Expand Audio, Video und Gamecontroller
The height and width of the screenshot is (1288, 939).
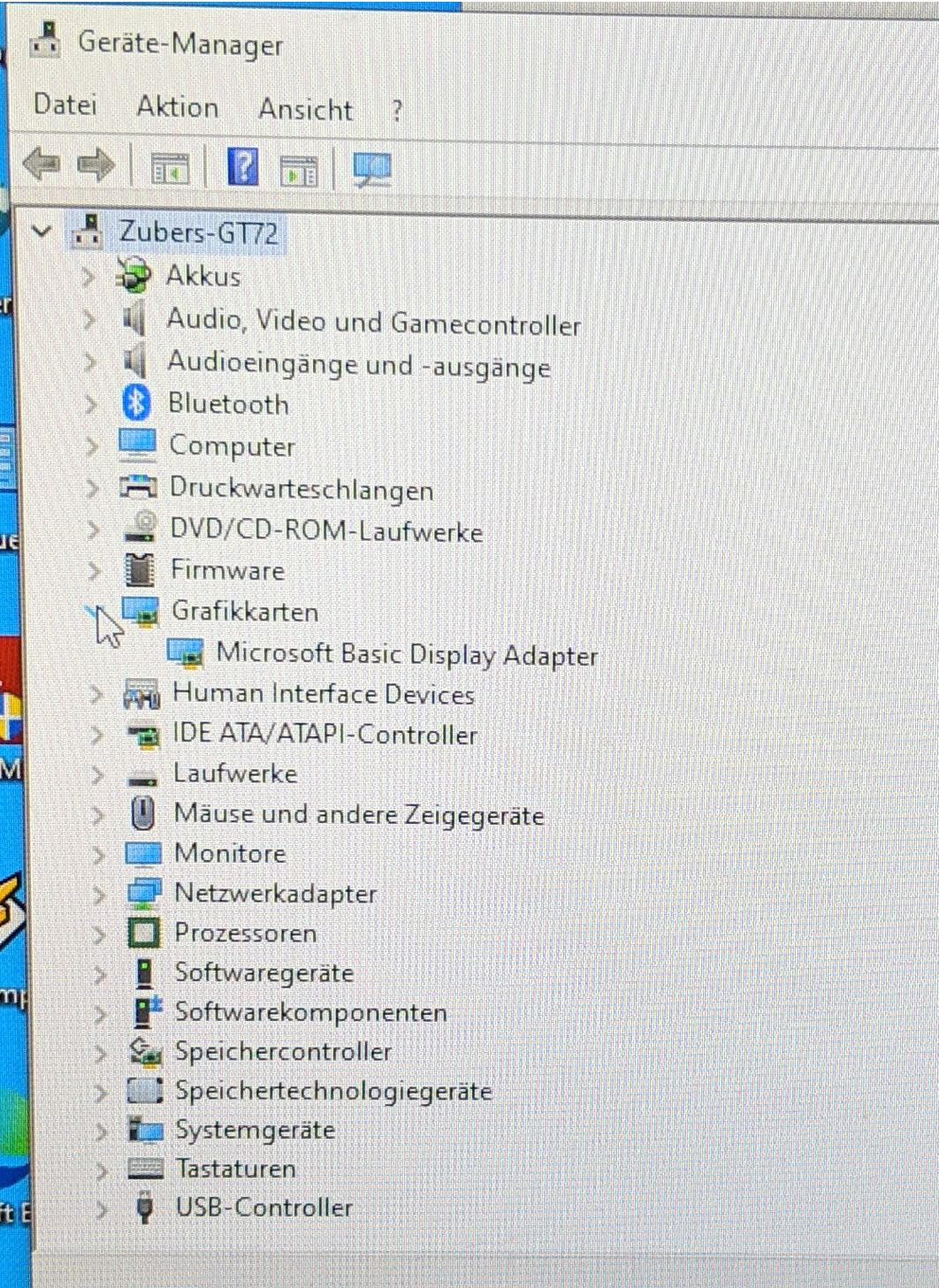[89, 319]
